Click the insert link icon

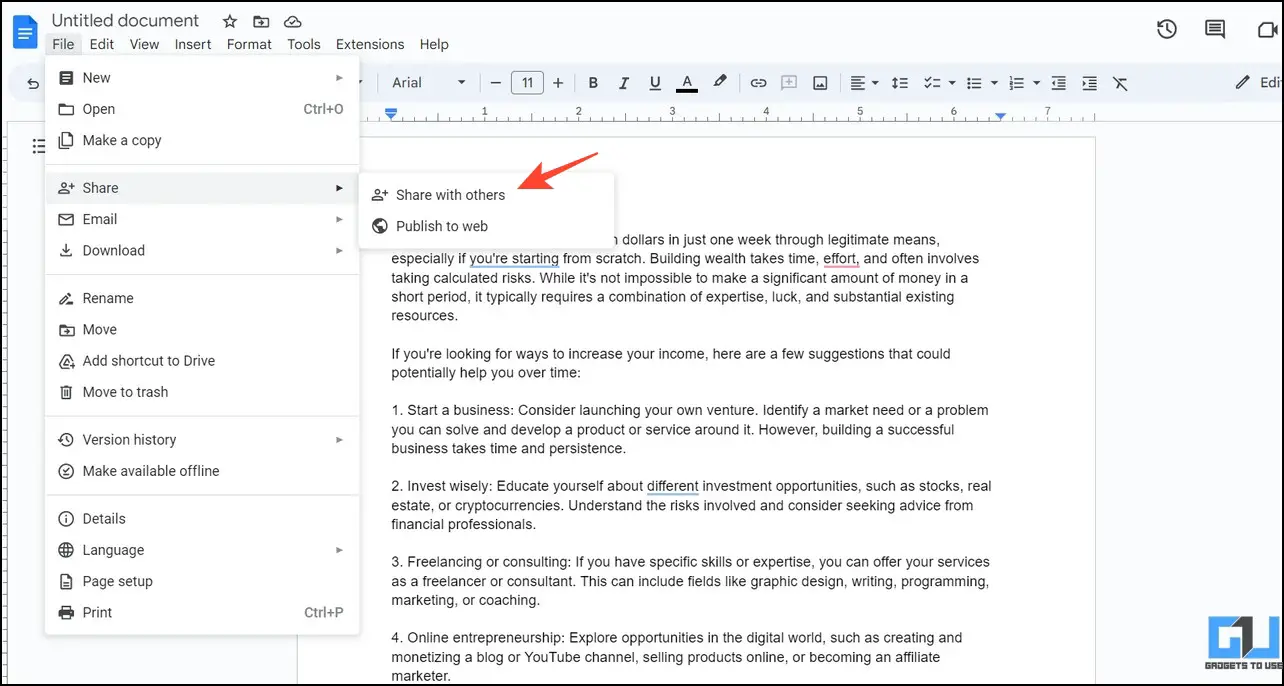pos(758,83)
